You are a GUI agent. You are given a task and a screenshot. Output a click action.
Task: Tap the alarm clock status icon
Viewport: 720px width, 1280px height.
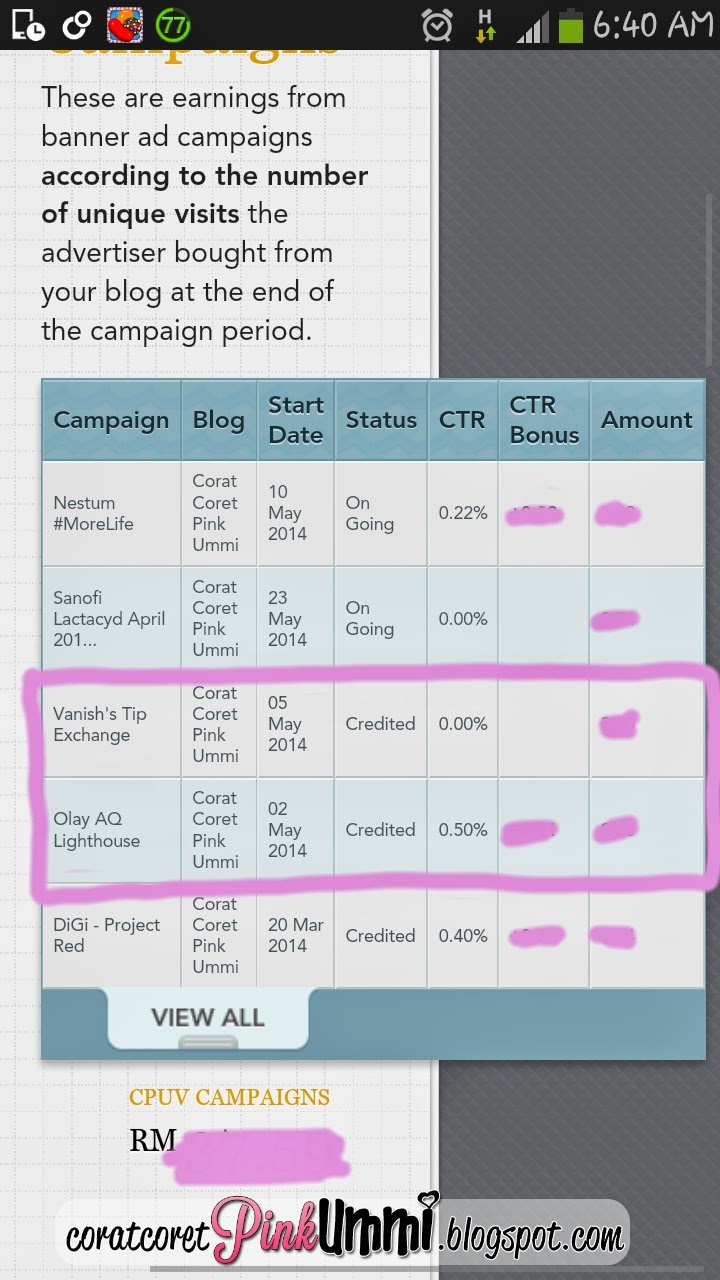(x=436, y=25)
